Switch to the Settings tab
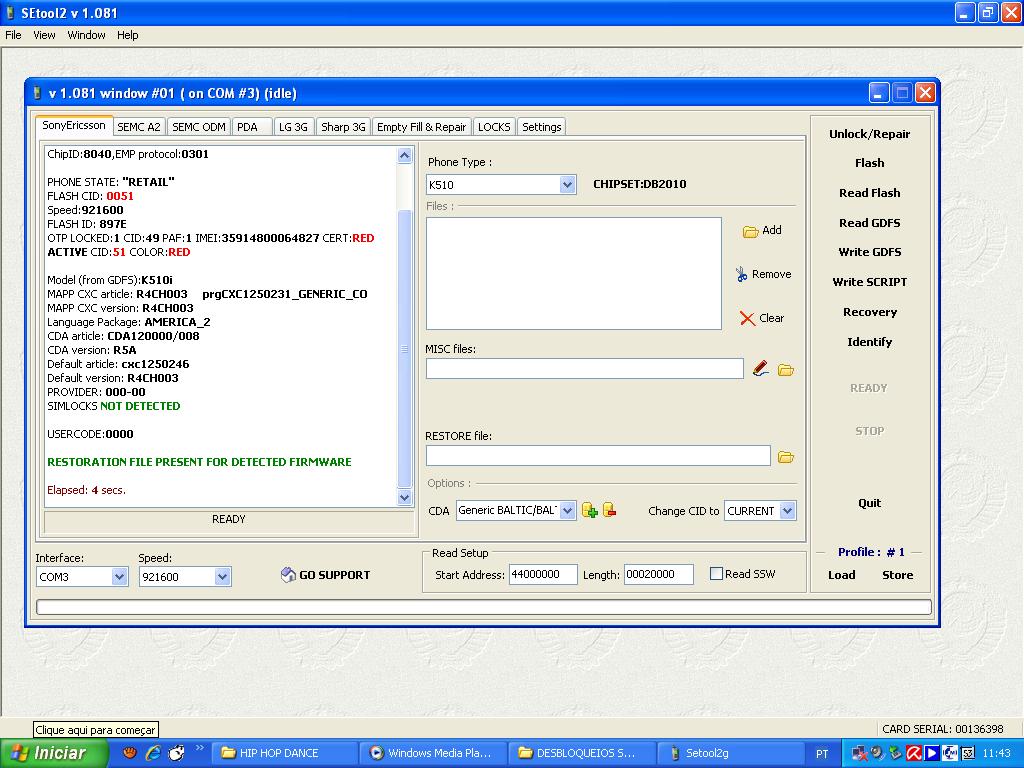This screenshot has width=1024, height=768. point(542,127)
